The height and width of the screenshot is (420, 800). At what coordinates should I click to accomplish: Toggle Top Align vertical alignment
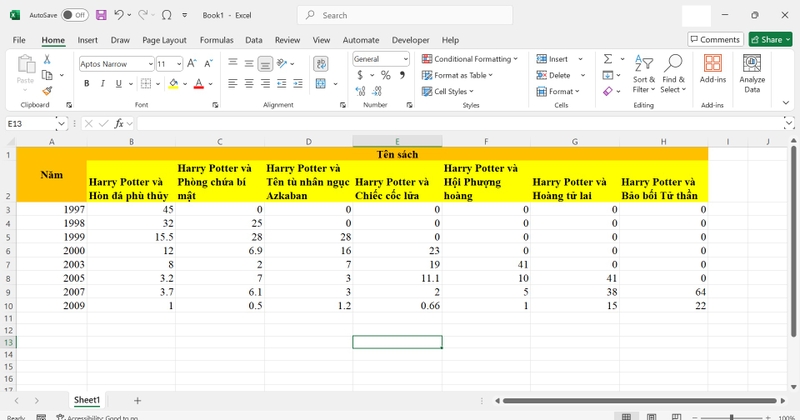(x=233, y=64)
